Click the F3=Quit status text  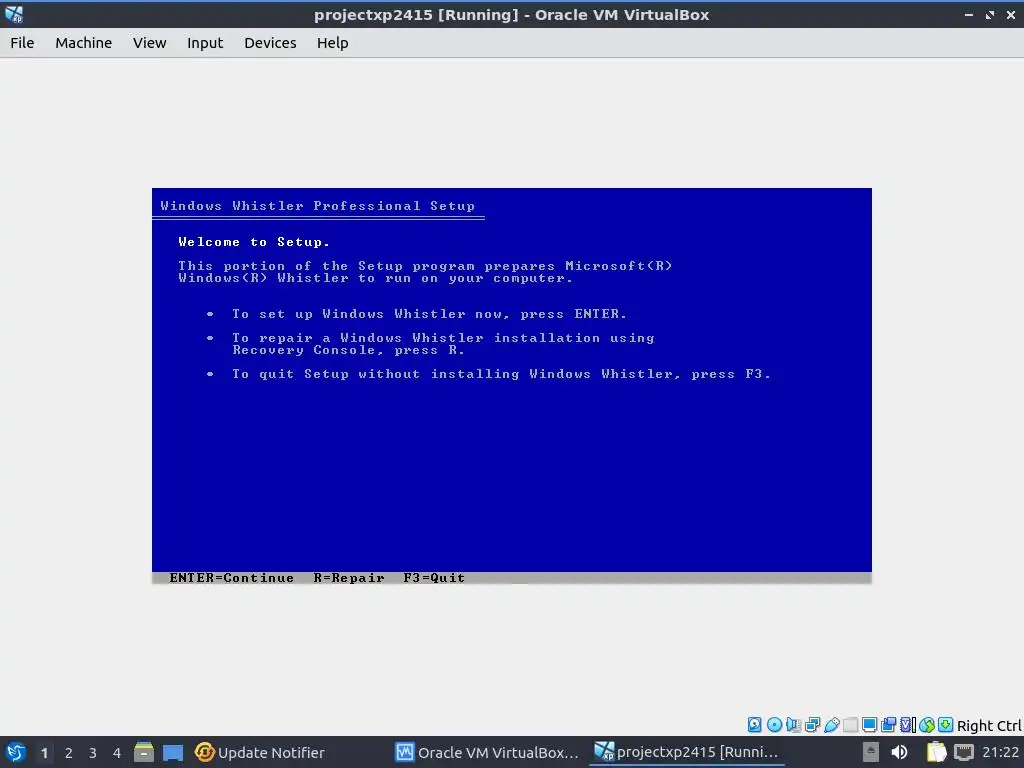(434, 578)
